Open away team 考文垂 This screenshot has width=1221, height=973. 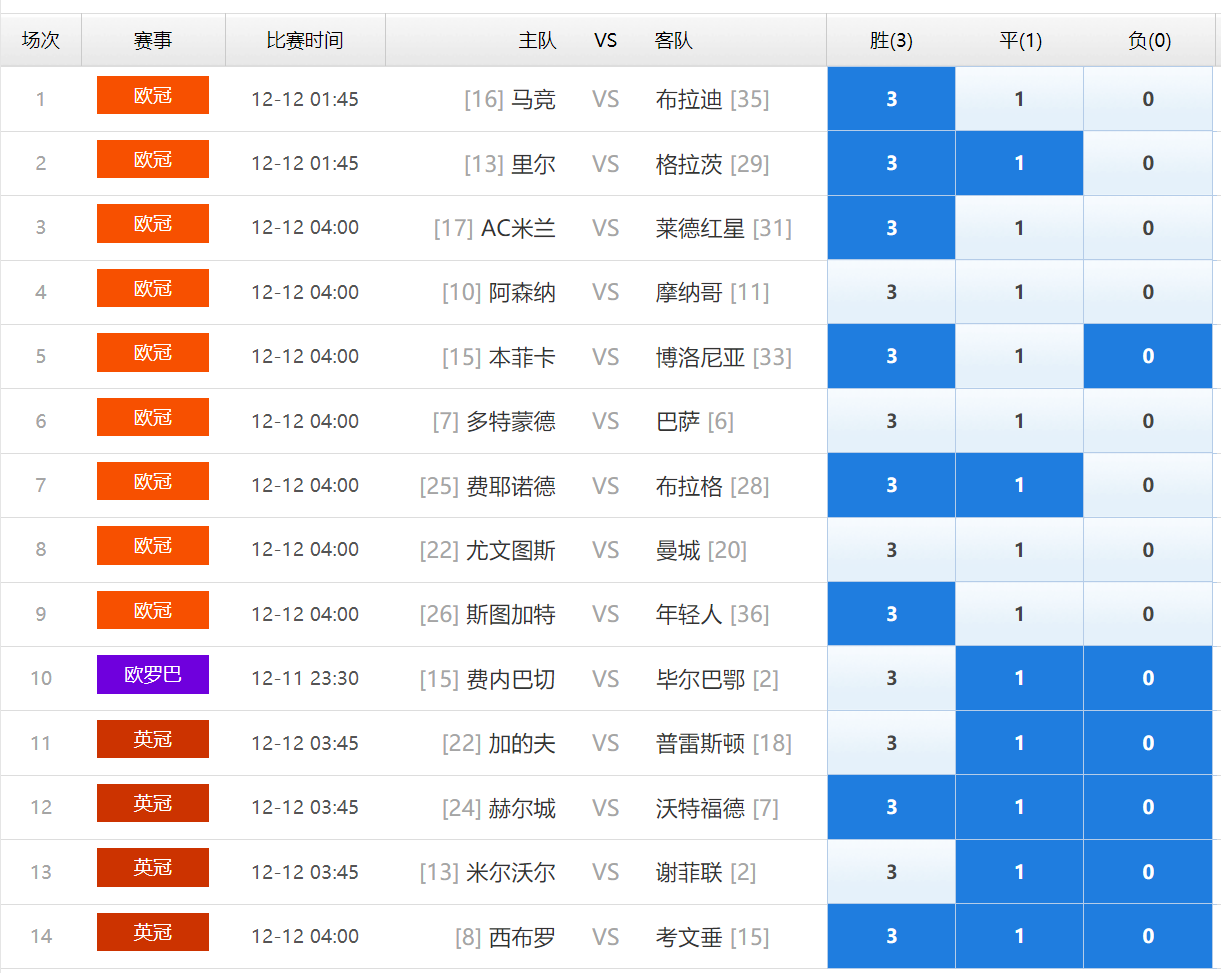point(689,937)
